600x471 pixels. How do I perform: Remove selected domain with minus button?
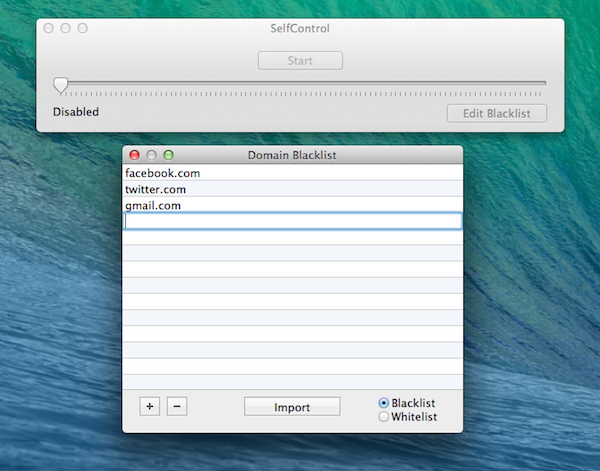(177, 406)
